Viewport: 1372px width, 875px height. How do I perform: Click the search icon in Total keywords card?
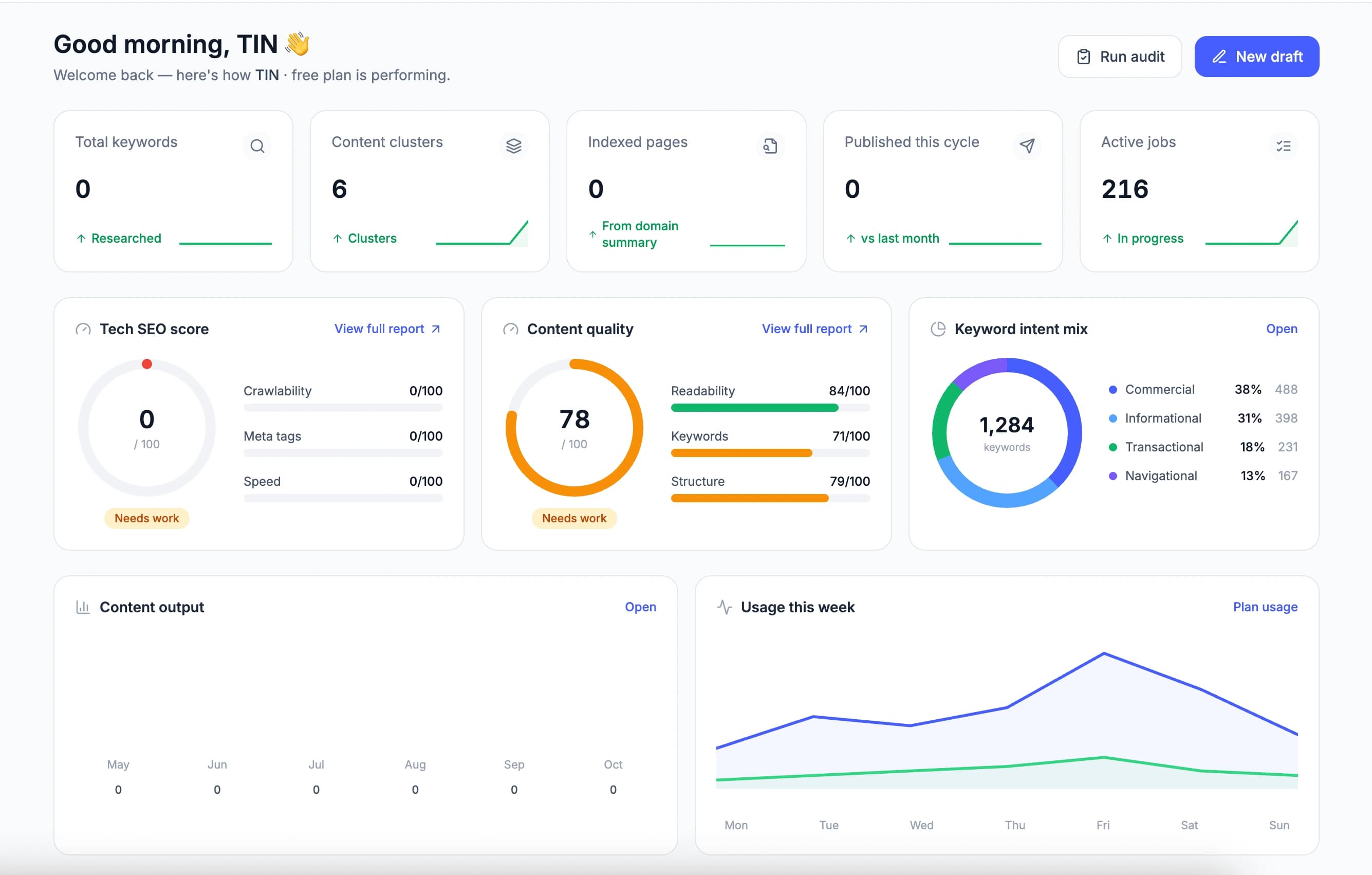257,146
